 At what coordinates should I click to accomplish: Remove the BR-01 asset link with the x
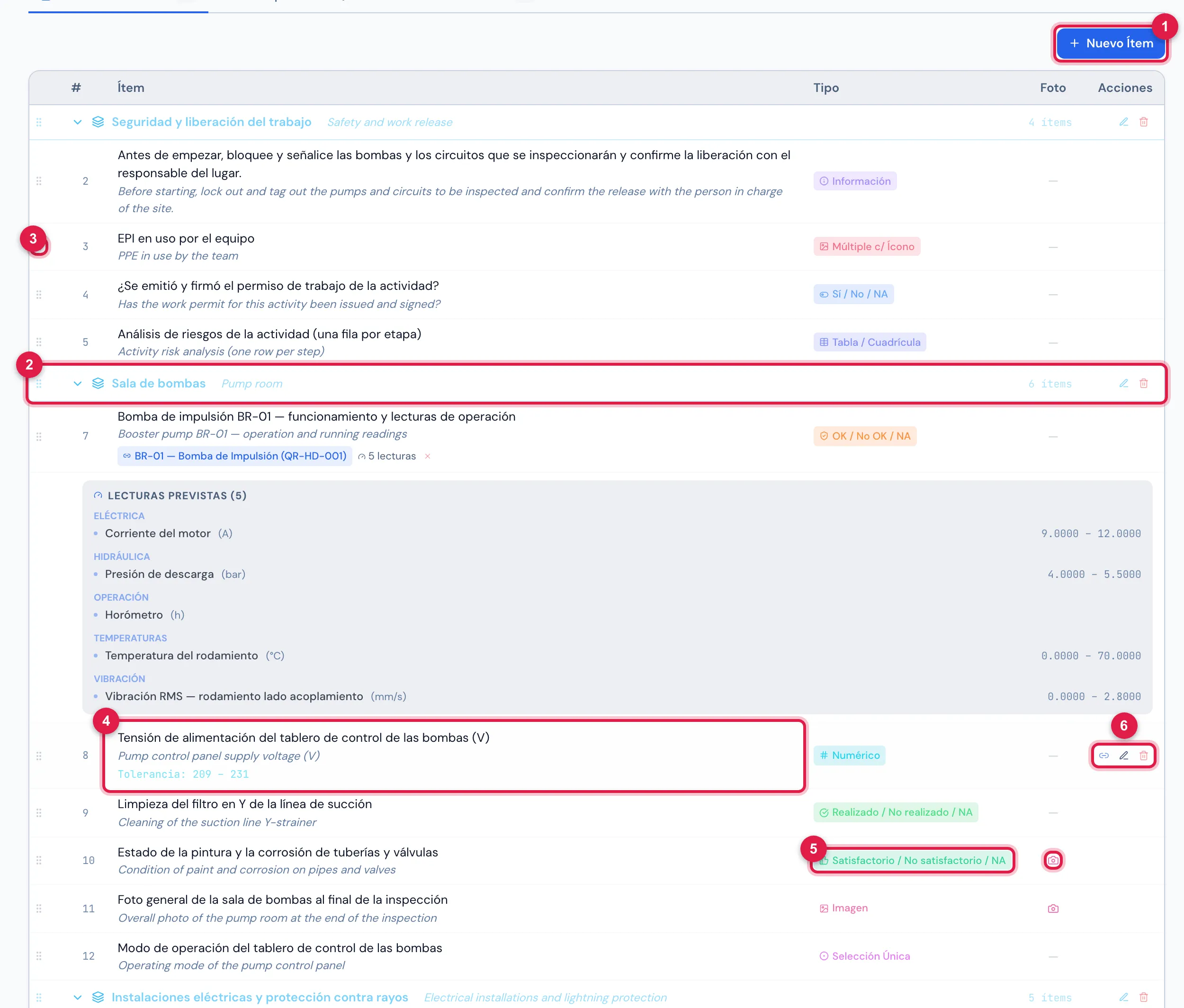tap(428, 456)
